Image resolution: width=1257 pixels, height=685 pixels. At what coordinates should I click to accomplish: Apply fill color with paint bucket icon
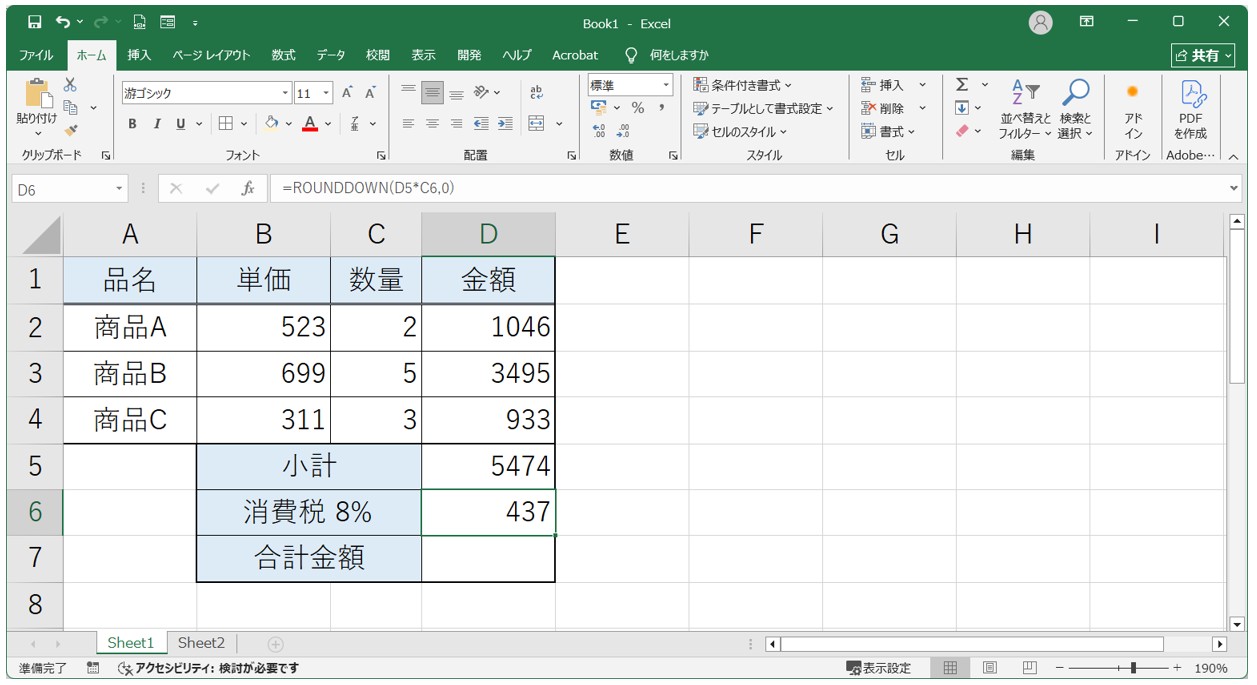click(271, 123)
